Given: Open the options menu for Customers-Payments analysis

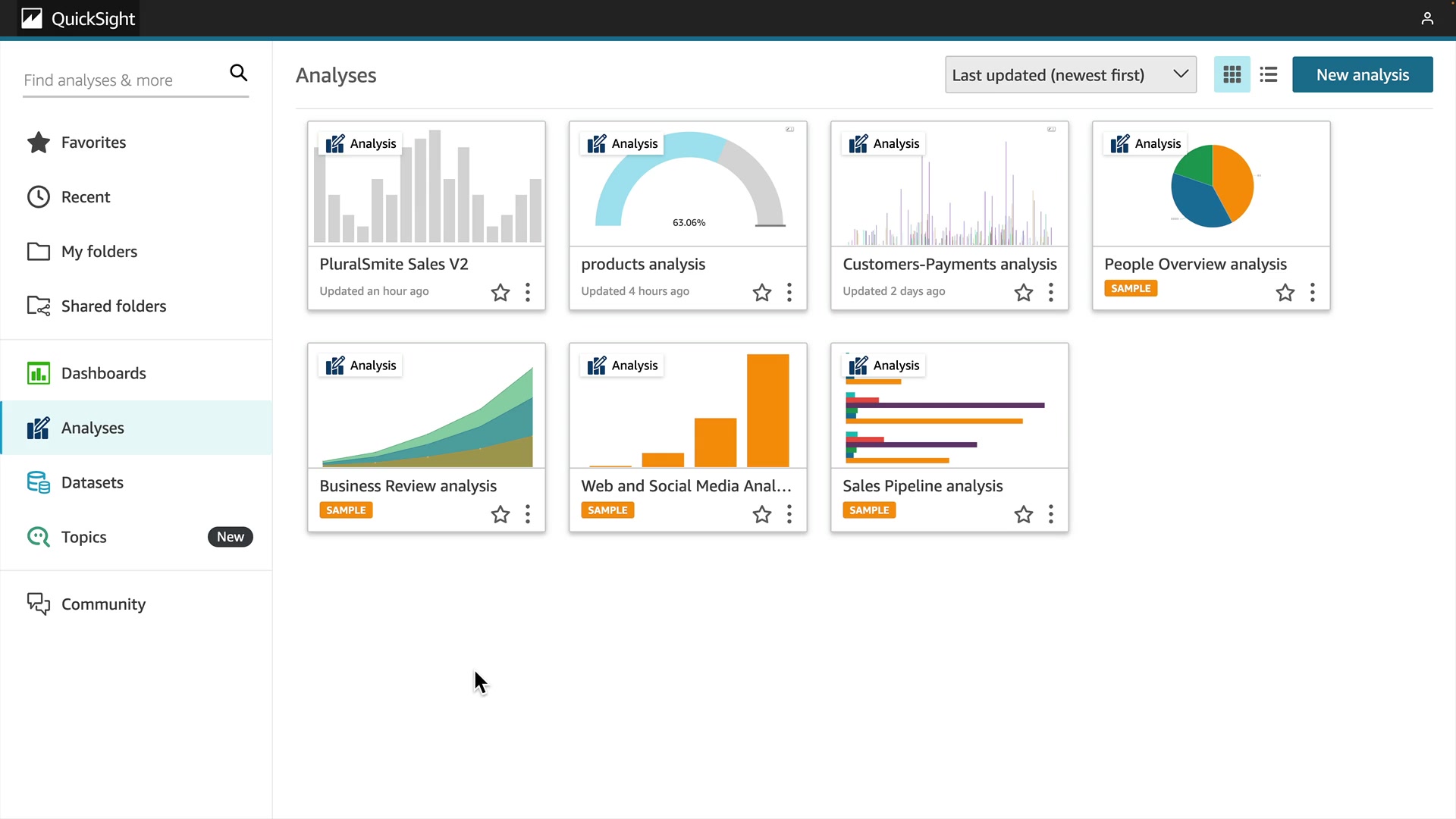Looking at the screenshot, I should click(x=1050, y=293).
